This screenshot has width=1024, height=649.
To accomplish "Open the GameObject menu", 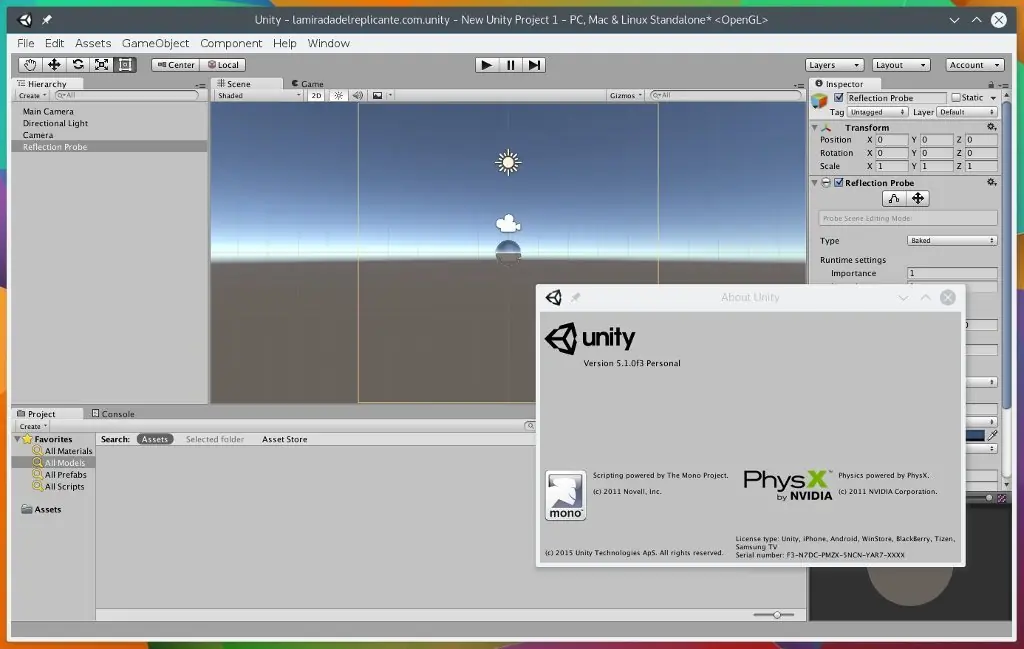I will click(155, 43).
